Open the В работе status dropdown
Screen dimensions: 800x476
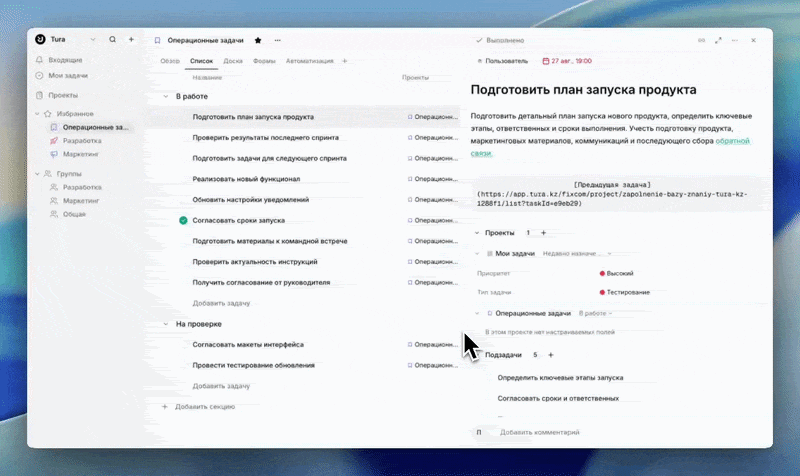coord(595,313)
